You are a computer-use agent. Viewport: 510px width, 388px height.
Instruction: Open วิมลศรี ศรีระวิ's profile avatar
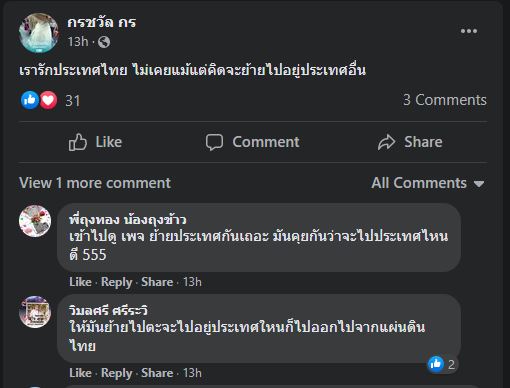[35, 312]
